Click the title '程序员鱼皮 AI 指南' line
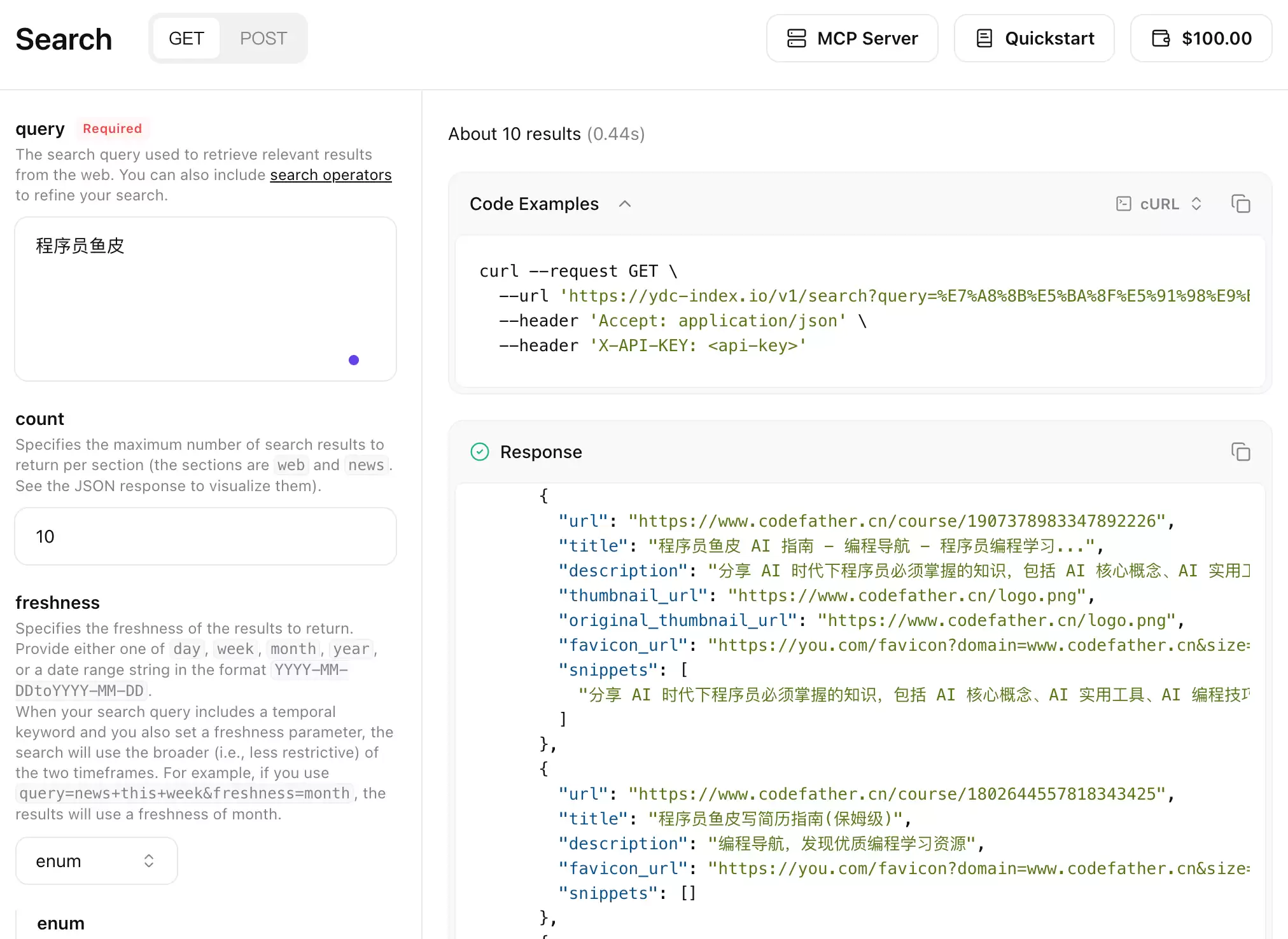 [x=831, y=546]
